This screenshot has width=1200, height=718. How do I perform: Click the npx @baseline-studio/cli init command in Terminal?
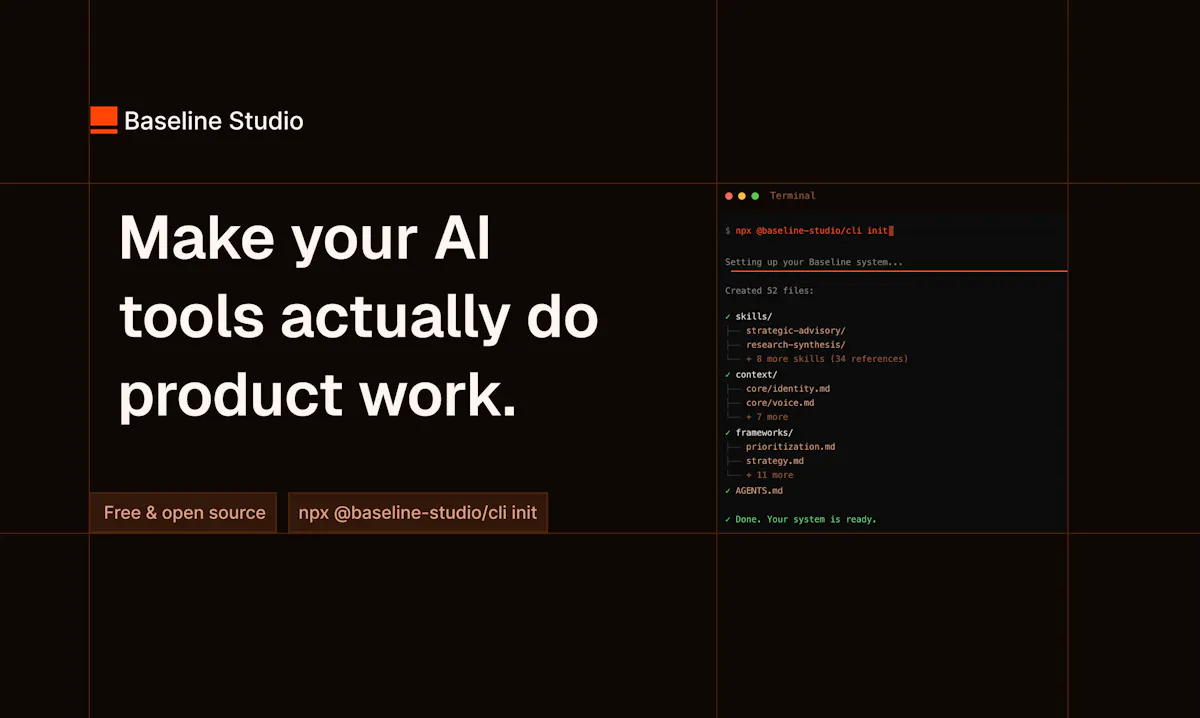(812, 231)
